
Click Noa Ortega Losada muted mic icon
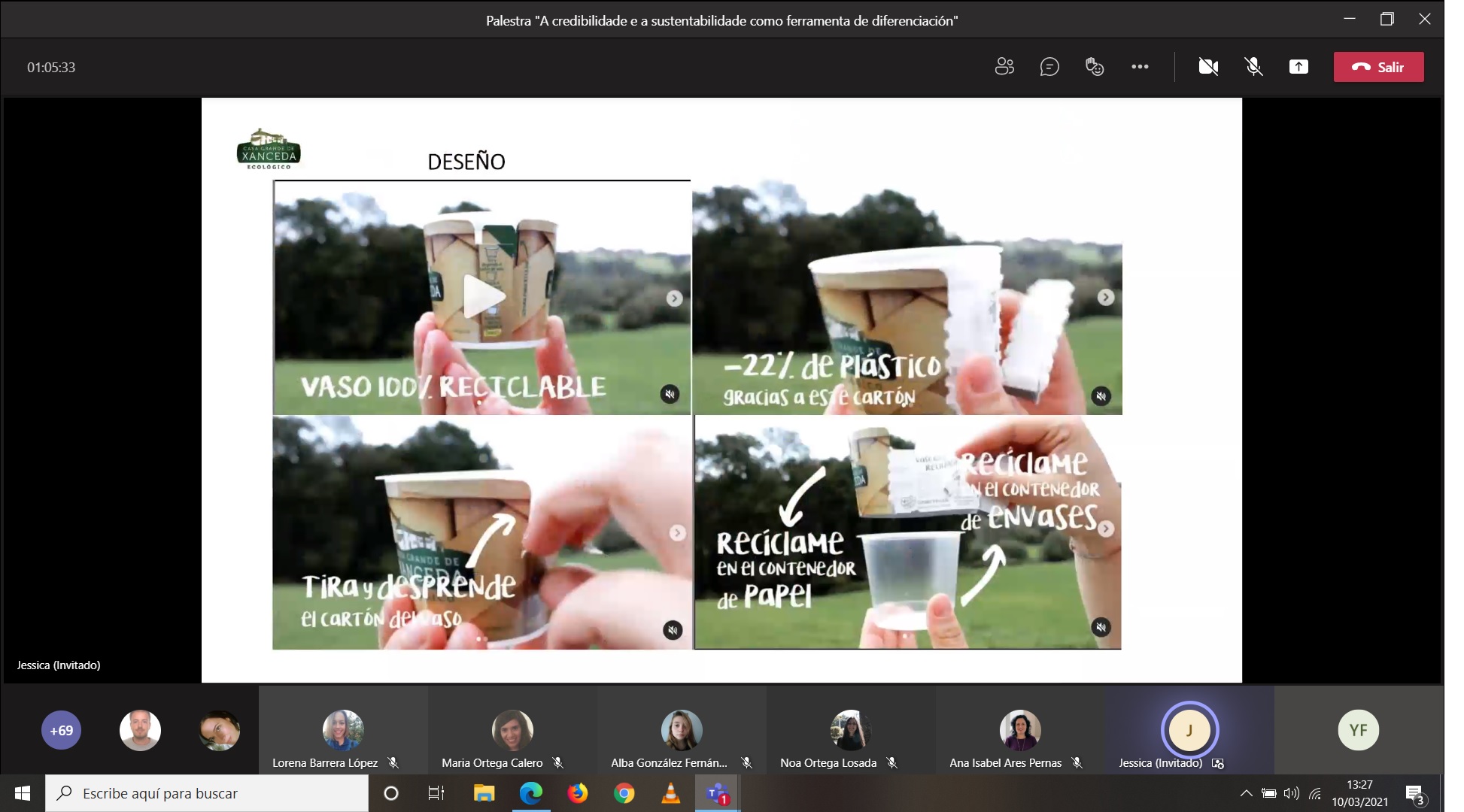[891, 762]
